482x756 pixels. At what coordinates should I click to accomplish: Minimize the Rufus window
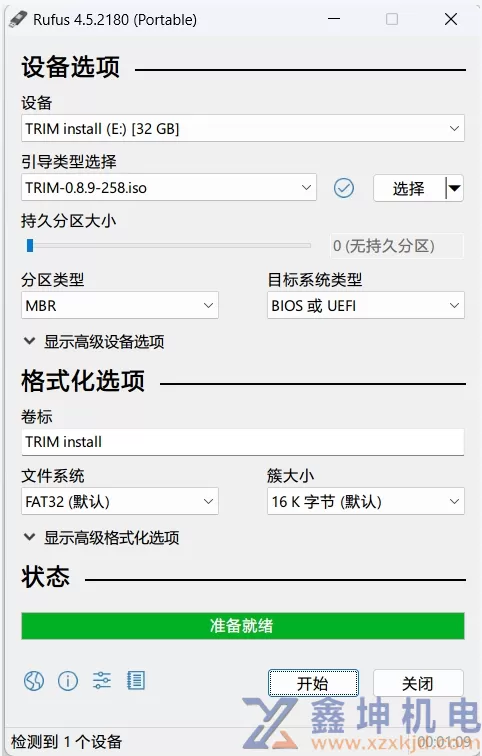334,19
